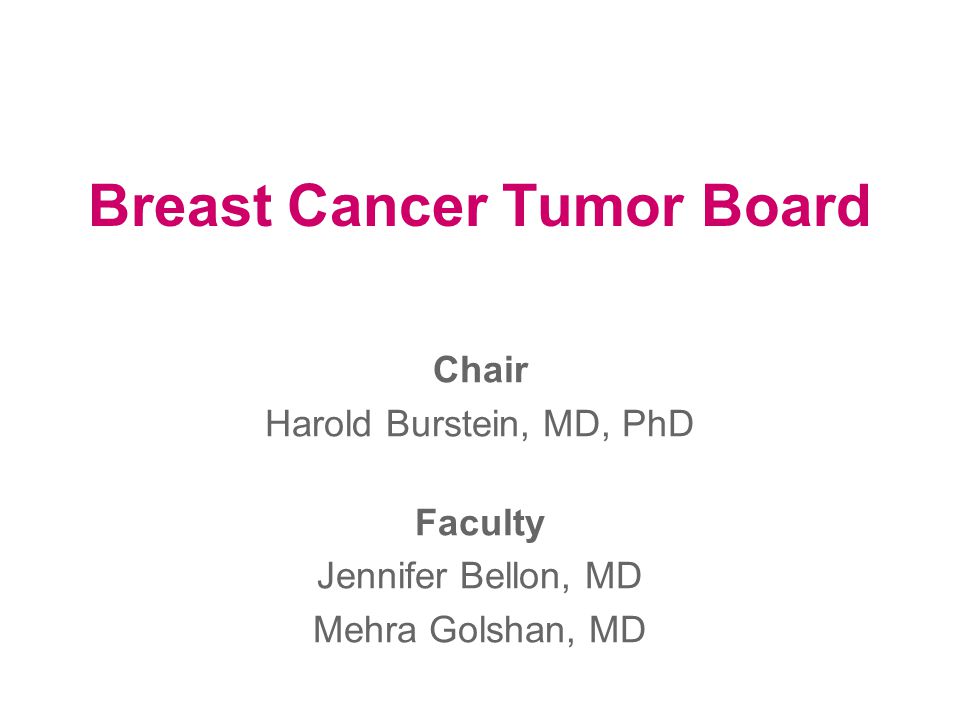Click the first name 'Jennifer'
The height and width of the screenshot is (720, 960).
point(383,576)
